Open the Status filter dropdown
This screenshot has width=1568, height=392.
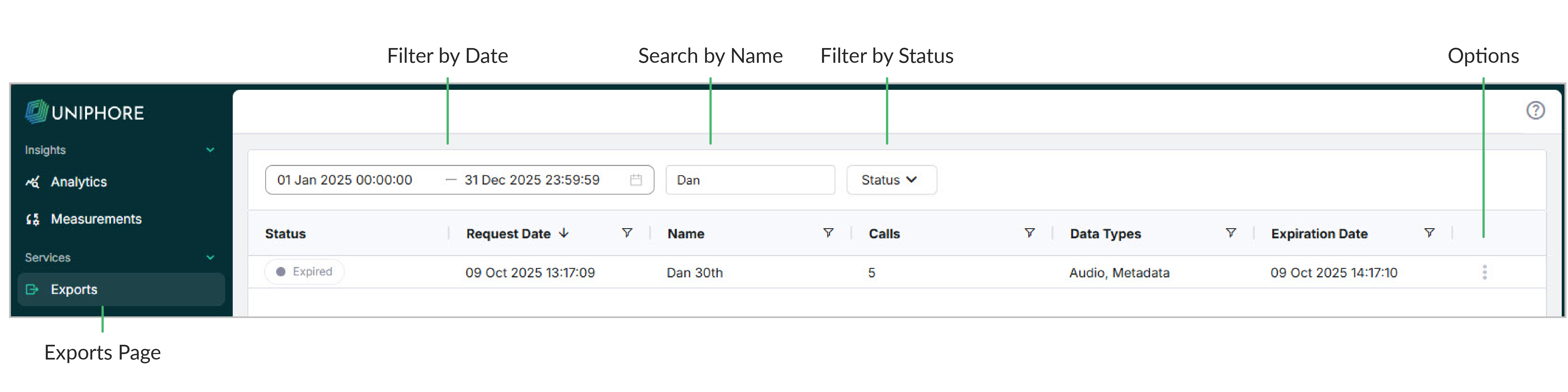[x=891, y=180]
